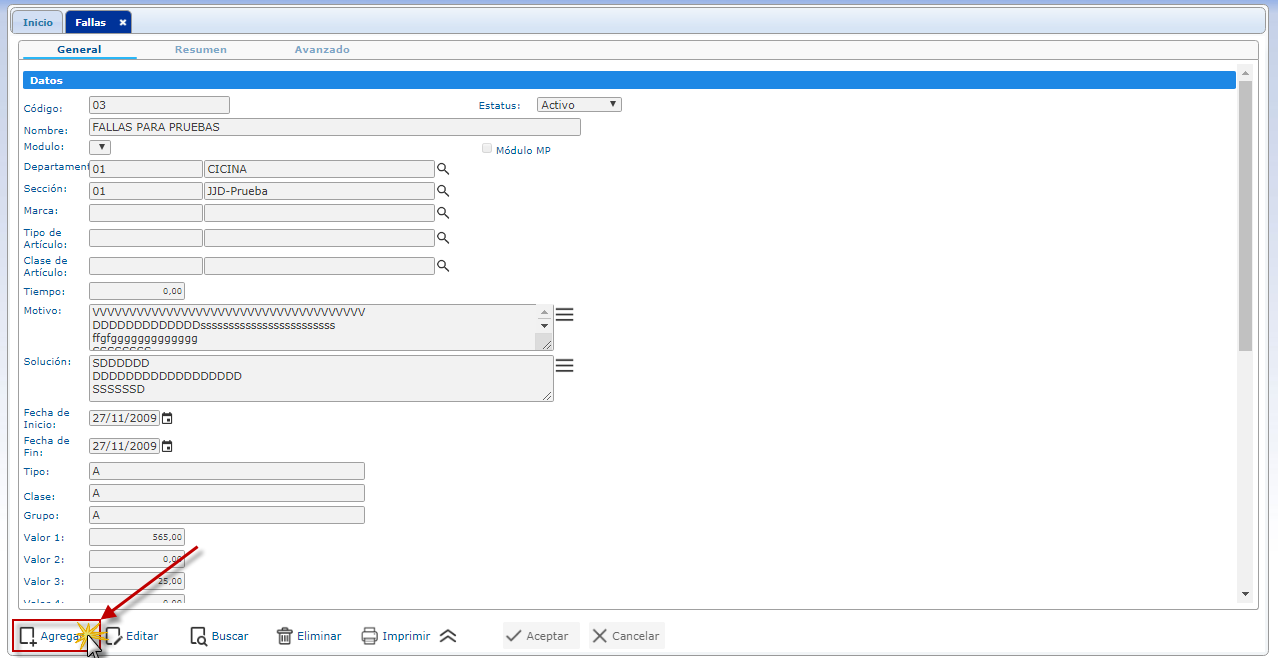Viewport: 1278px width, 658px height.
Task: Open the Estatus dropdown showing Activo
Action: tap(579, 104)
